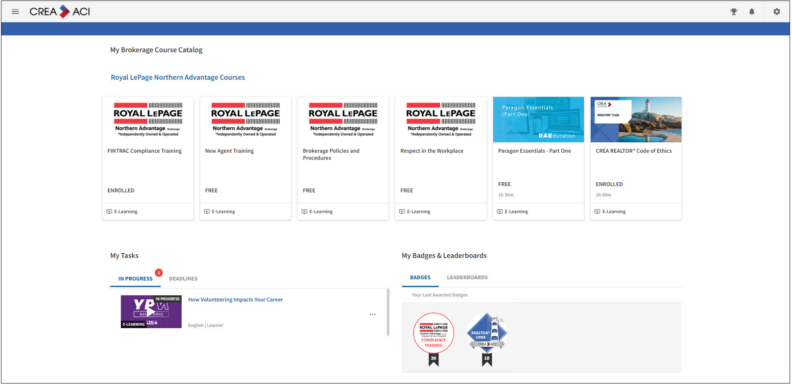The image size is (792, 386).
Task: Select the Badges tab
Action: tap(420, 278)
